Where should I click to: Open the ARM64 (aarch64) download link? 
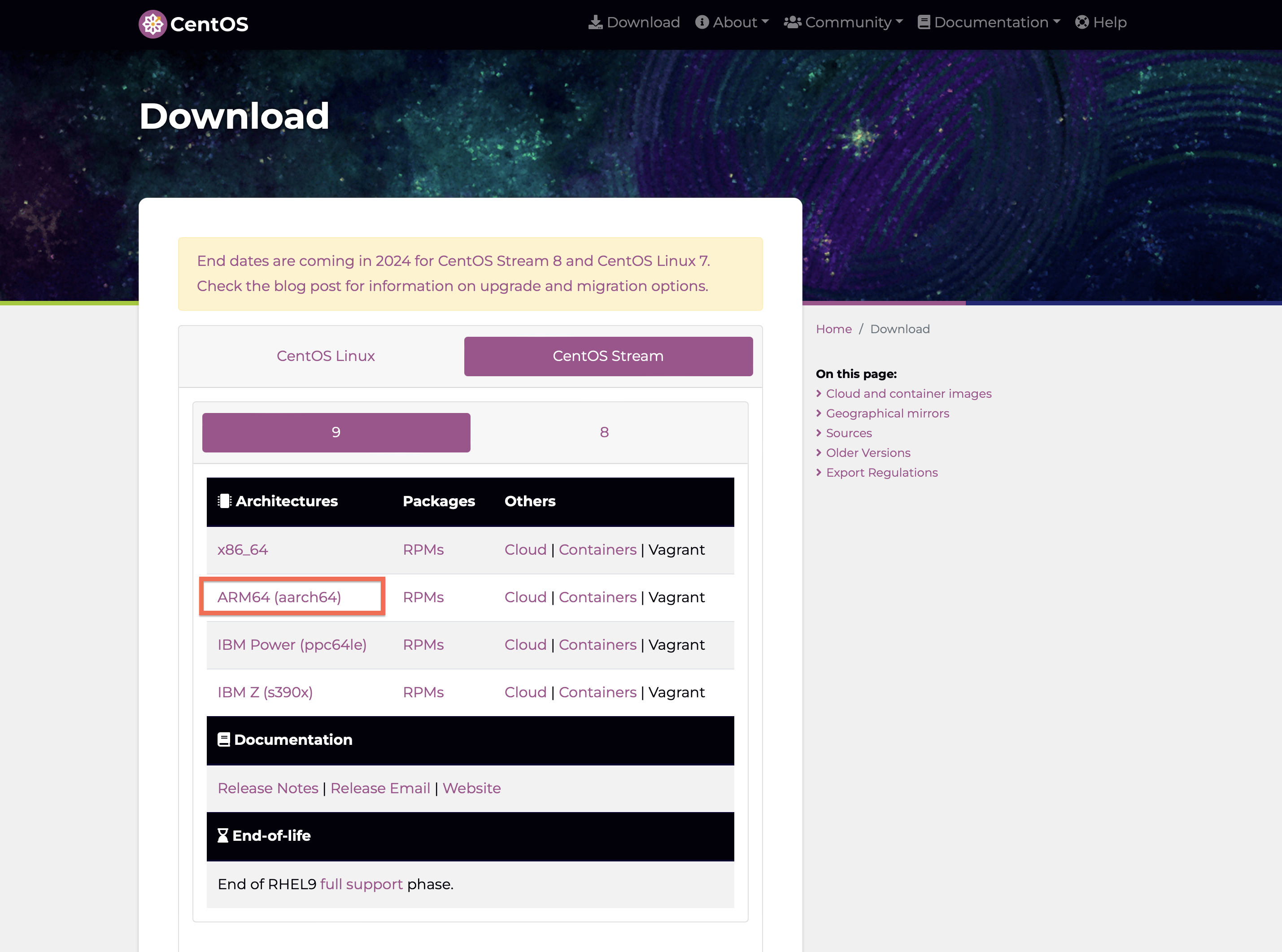279,598
